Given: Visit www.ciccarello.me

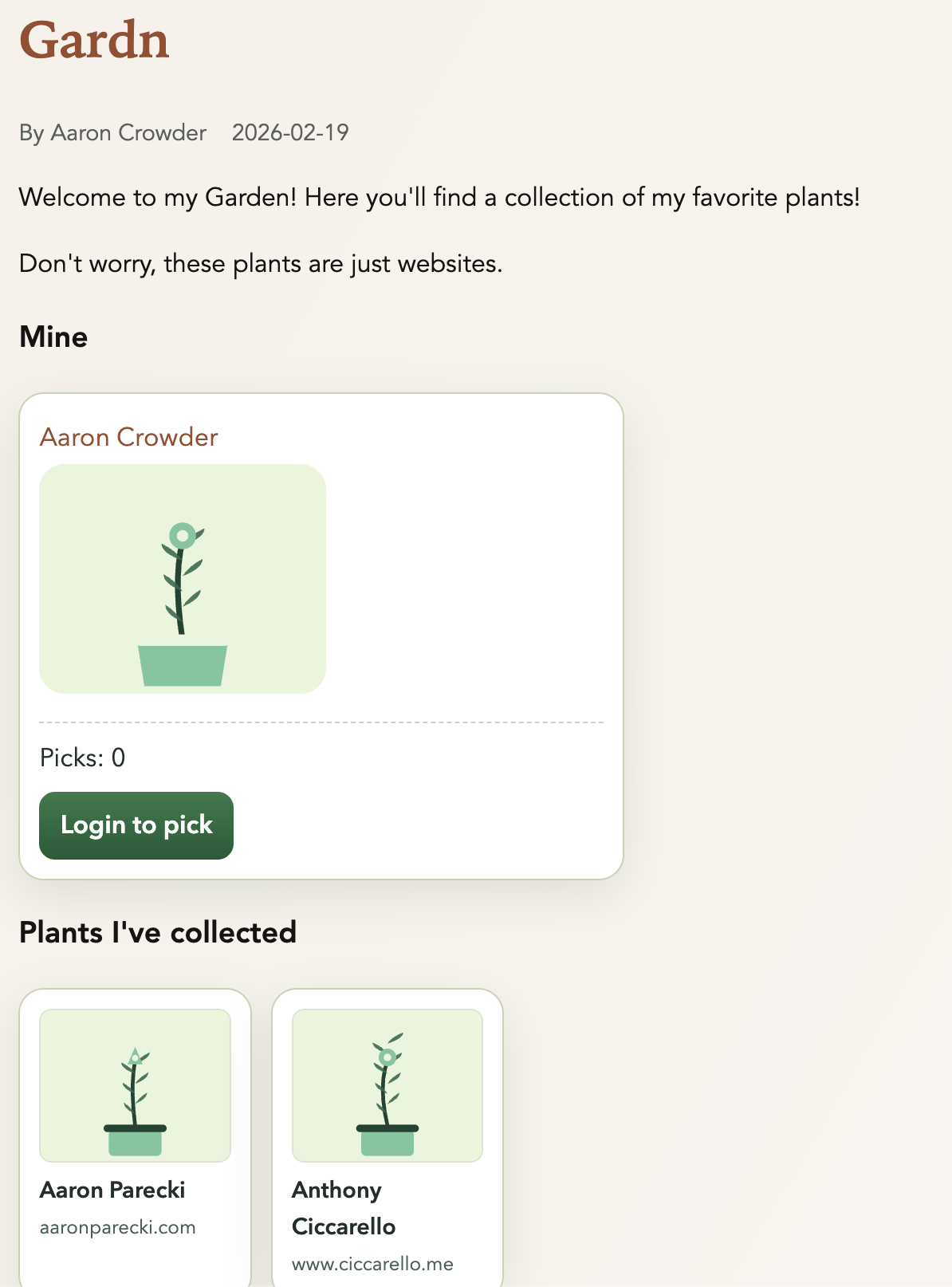Looking at the screenshot, I should coord(372,1264).
